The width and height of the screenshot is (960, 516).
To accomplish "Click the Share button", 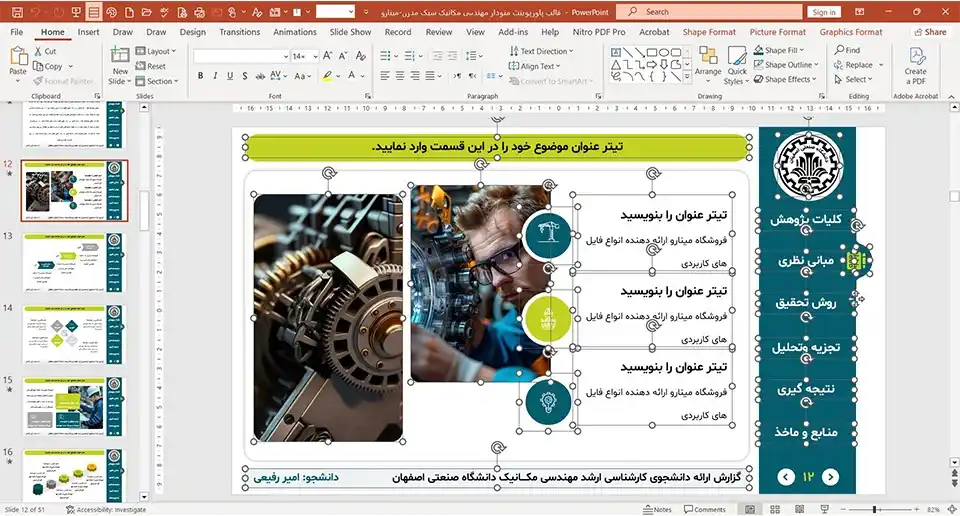I will (930, 32).
